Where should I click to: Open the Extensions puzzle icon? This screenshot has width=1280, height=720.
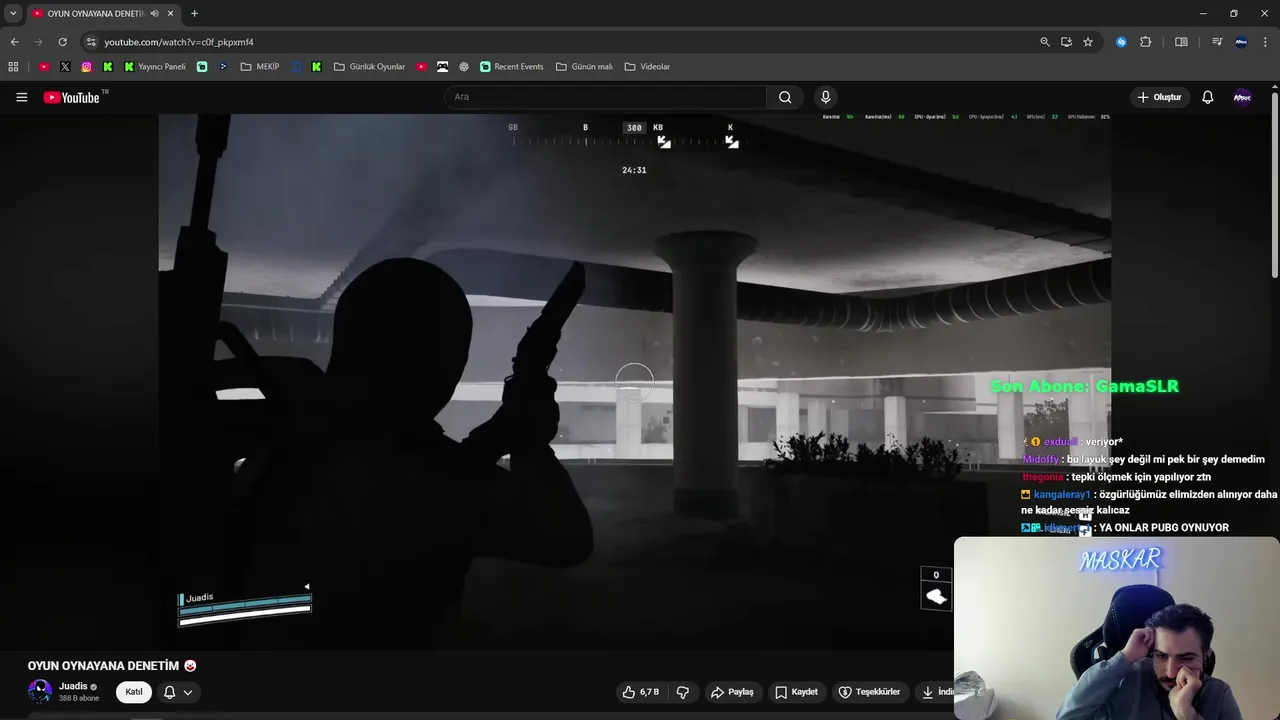(1146, 42)
